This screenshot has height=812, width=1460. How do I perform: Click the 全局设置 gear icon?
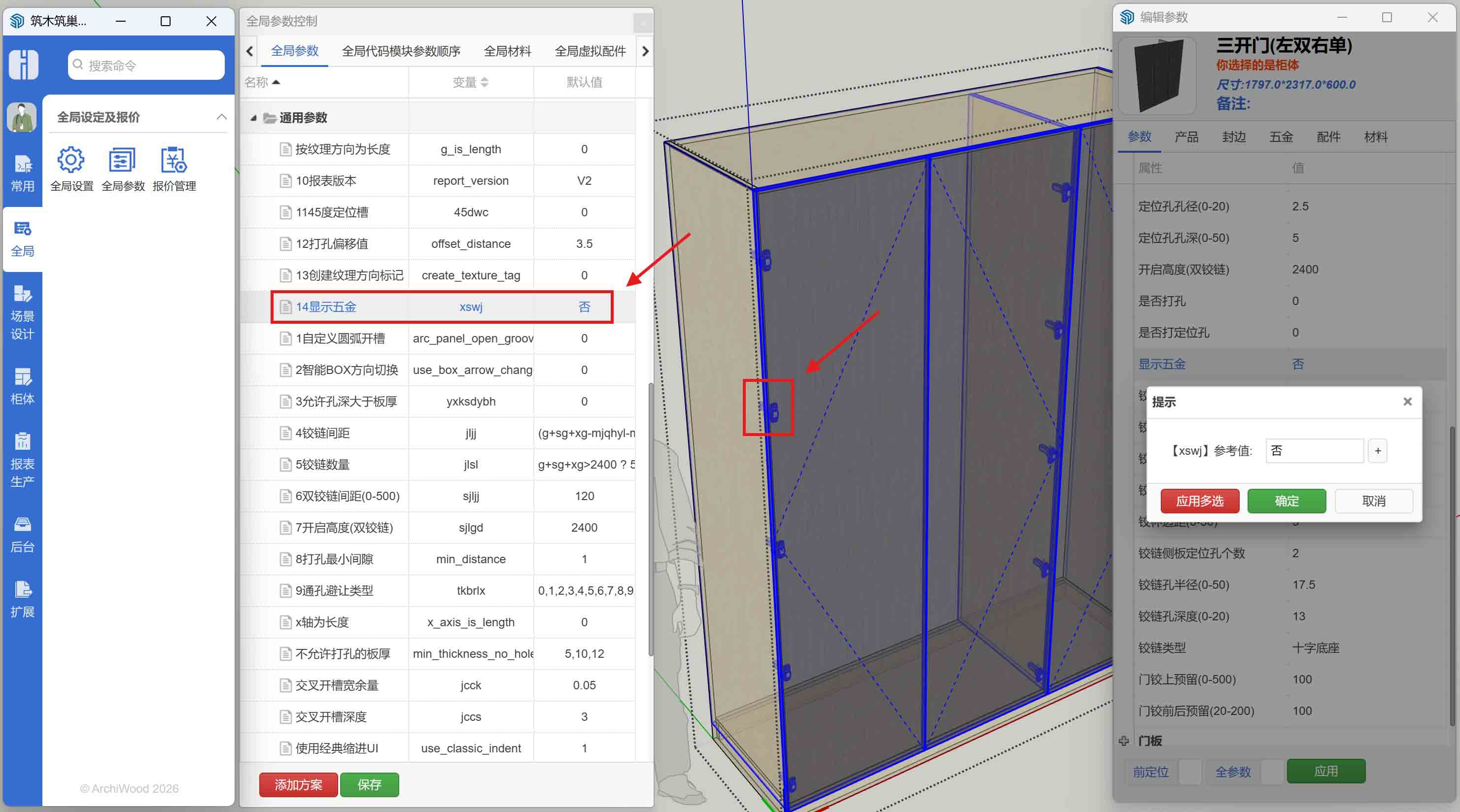70,160
